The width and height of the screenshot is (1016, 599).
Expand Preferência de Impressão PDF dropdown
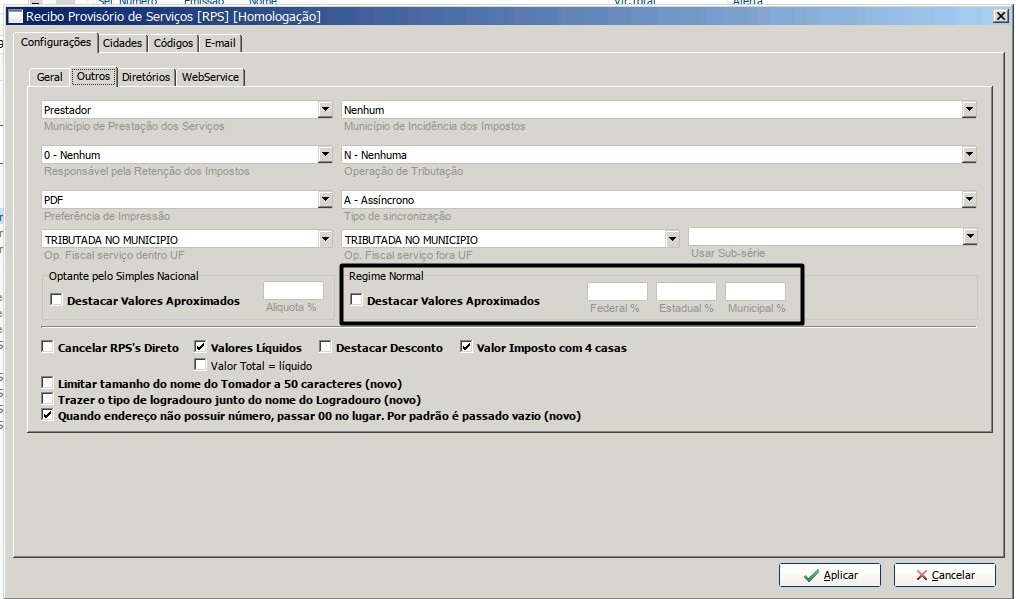pyautogui.click(x=325, y=200)
